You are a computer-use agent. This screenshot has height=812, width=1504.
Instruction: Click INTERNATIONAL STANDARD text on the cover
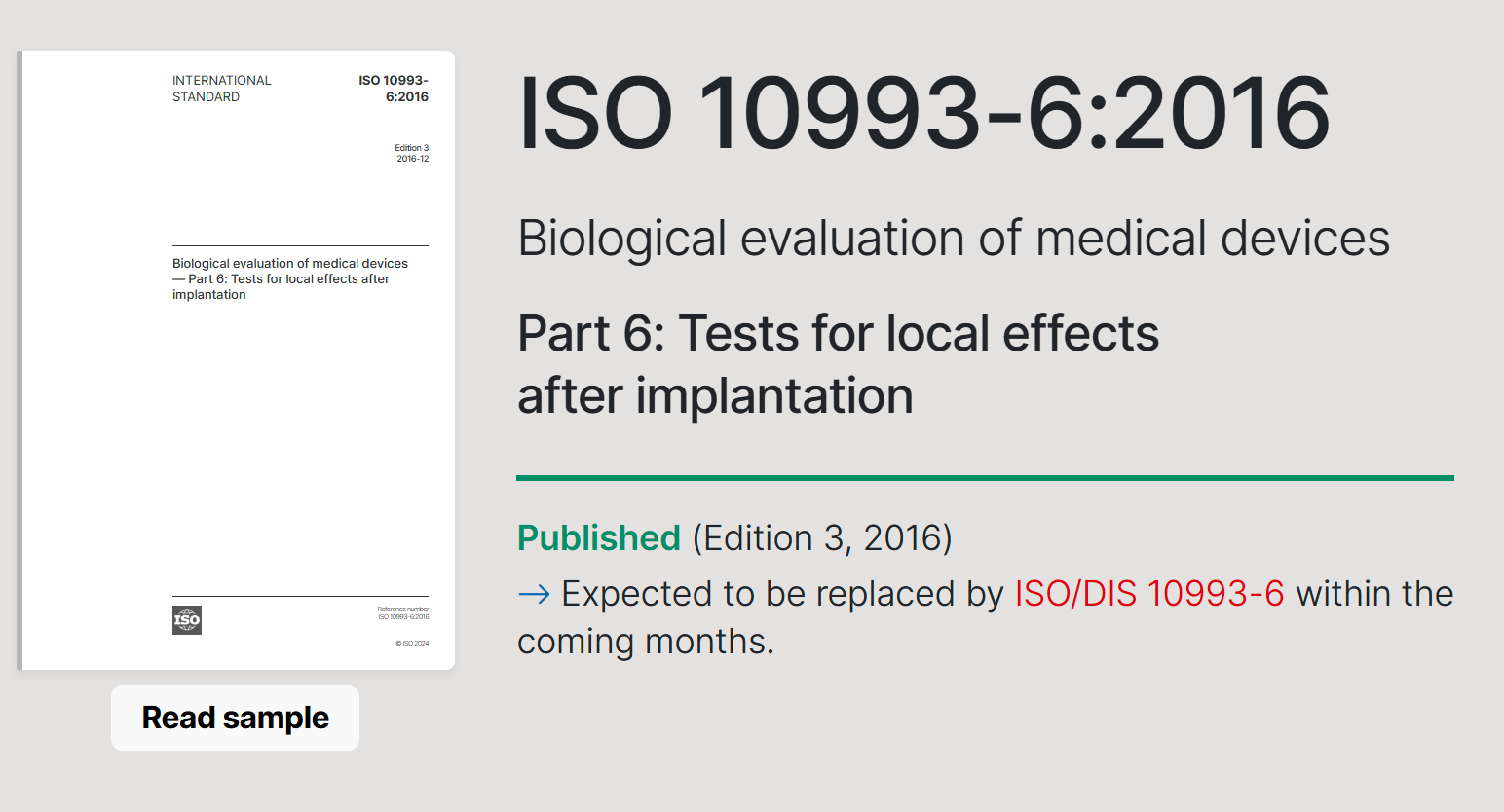tap(221, 89)
